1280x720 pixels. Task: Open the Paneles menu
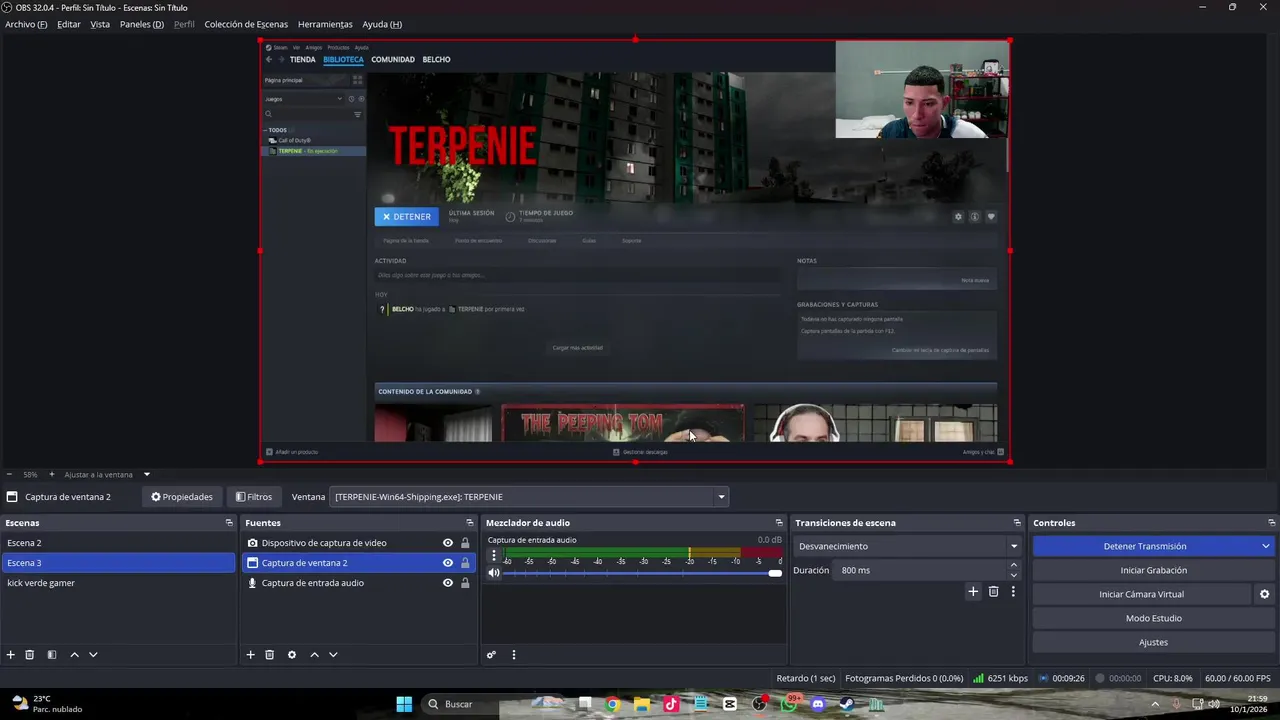coord(142,24)
